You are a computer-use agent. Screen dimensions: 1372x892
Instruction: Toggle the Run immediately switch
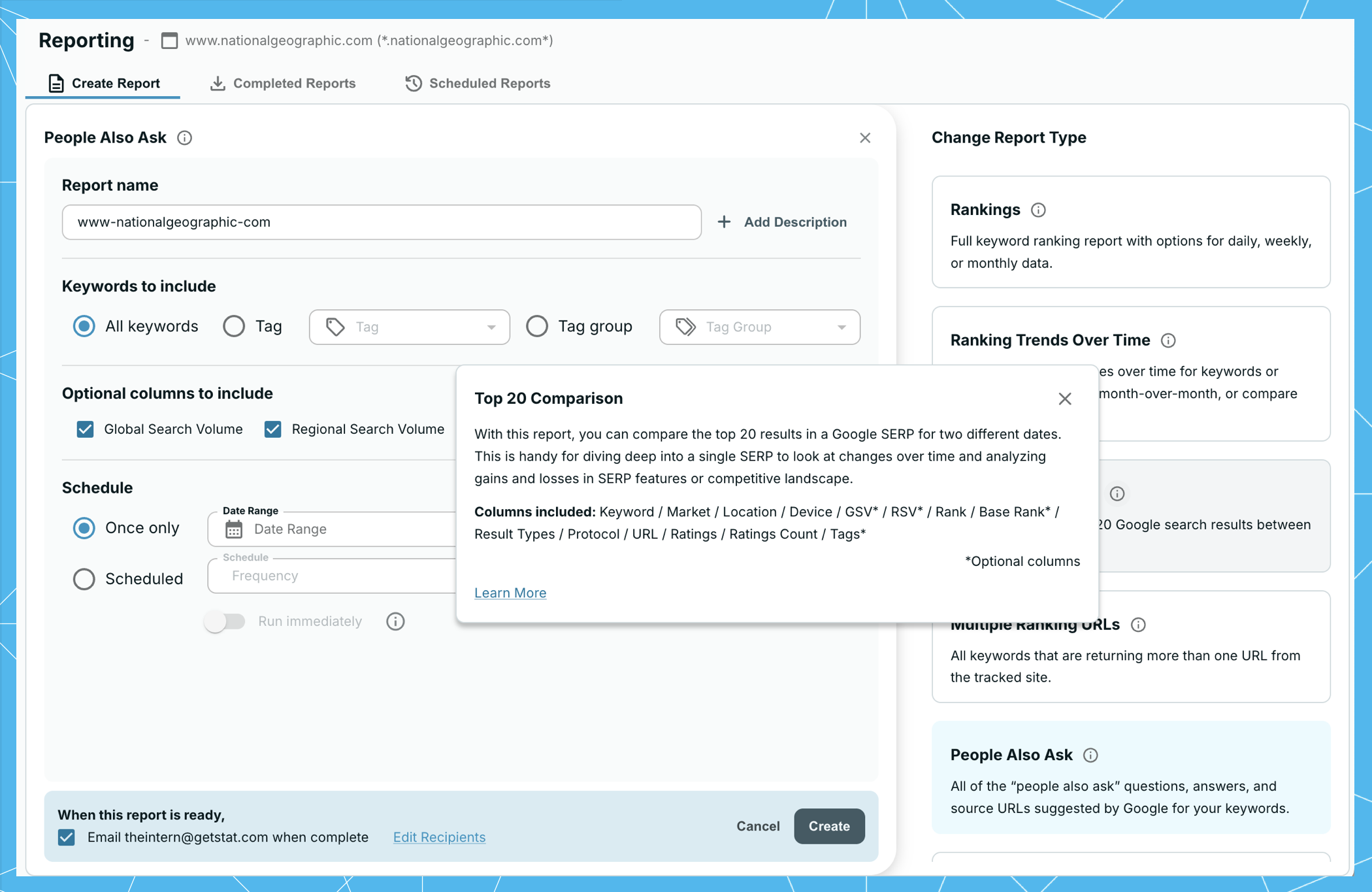[x=225, y=621]
